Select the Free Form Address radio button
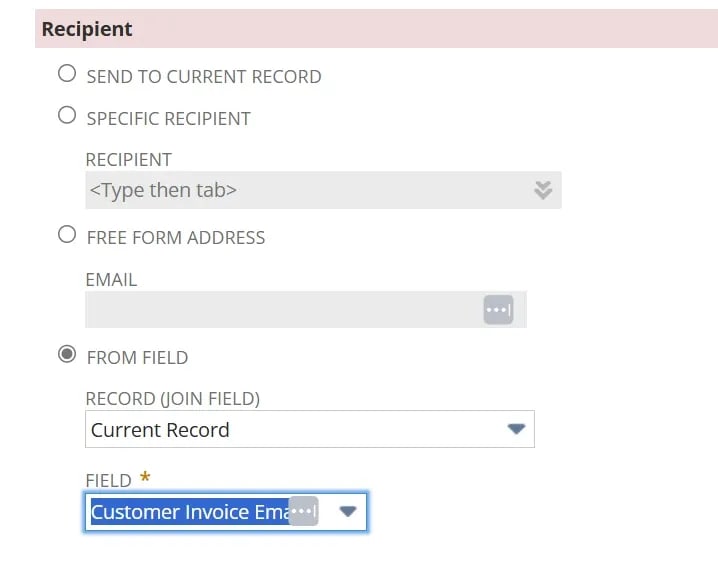Viewport: 718px width, 568px height. (x=67, y=235)
